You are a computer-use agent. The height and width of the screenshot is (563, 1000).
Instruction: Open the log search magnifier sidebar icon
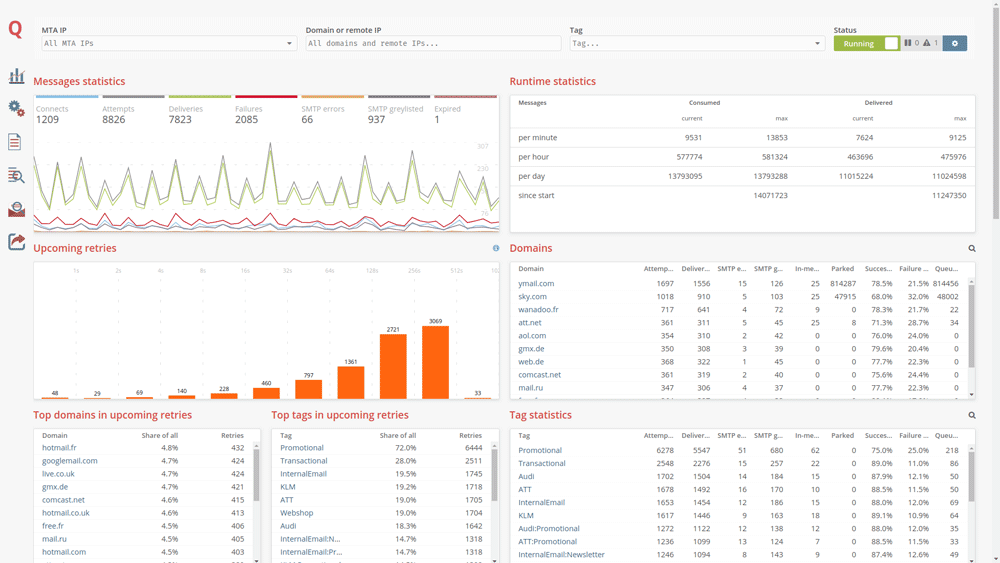(16, 176)
